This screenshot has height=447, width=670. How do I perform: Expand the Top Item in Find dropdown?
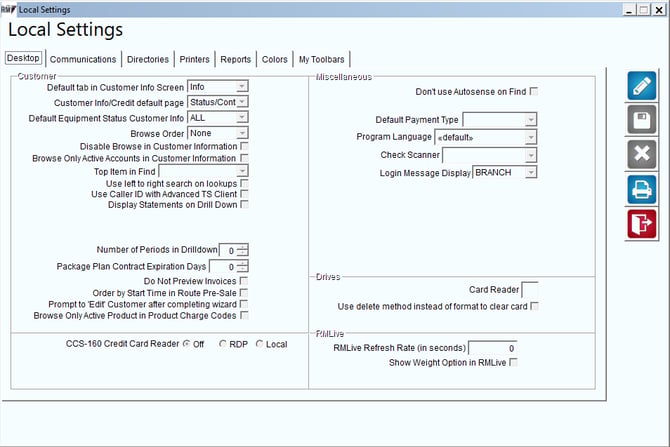(242, 171)
